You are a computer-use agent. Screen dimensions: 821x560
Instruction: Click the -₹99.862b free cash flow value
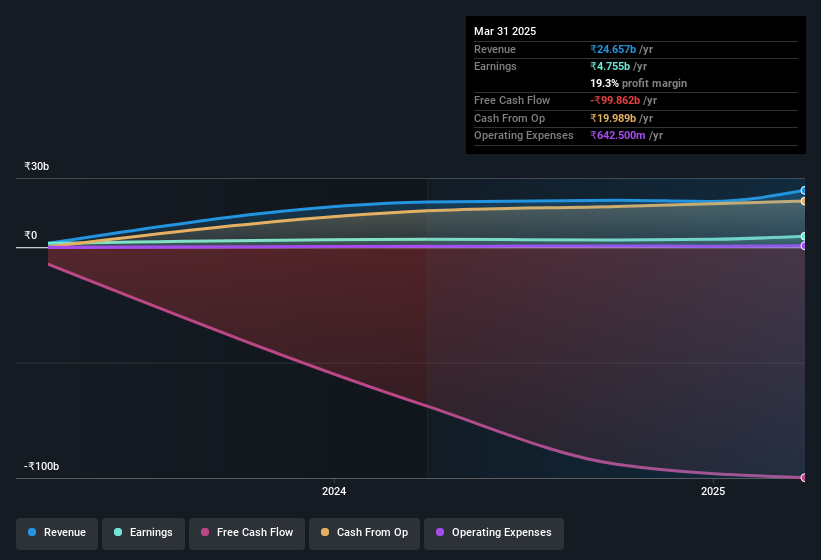pyautogui.click(x=615, y=100)
